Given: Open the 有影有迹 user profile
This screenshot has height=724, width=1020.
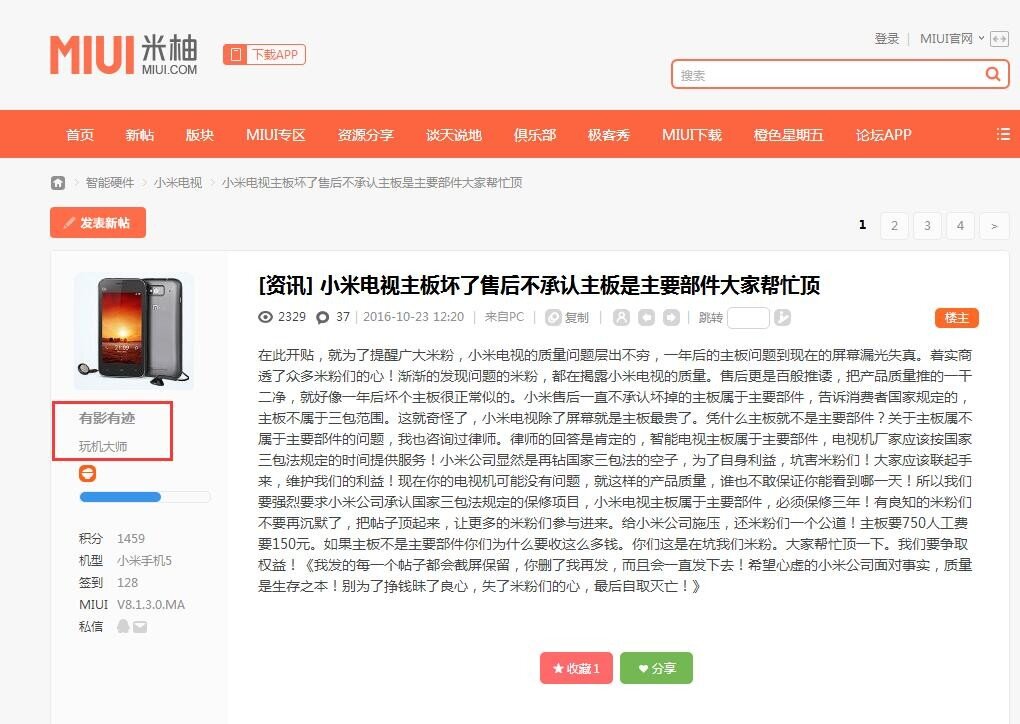Looking at the screenshot, I should pos(107,418).
